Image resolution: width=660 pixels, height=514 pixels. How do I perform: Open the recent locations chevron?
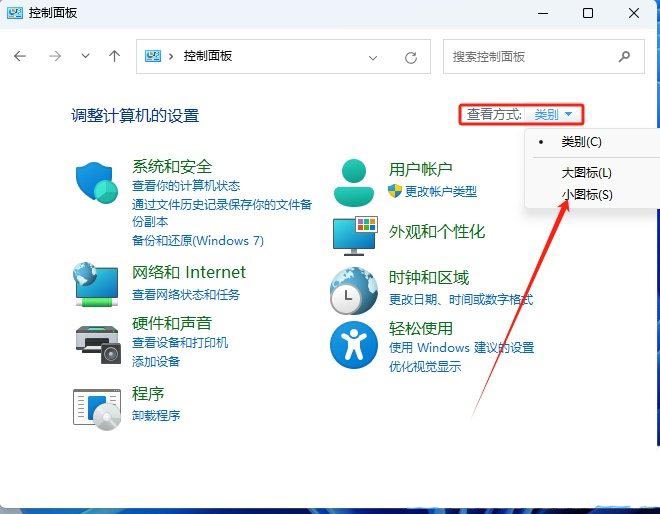[85, 56]
